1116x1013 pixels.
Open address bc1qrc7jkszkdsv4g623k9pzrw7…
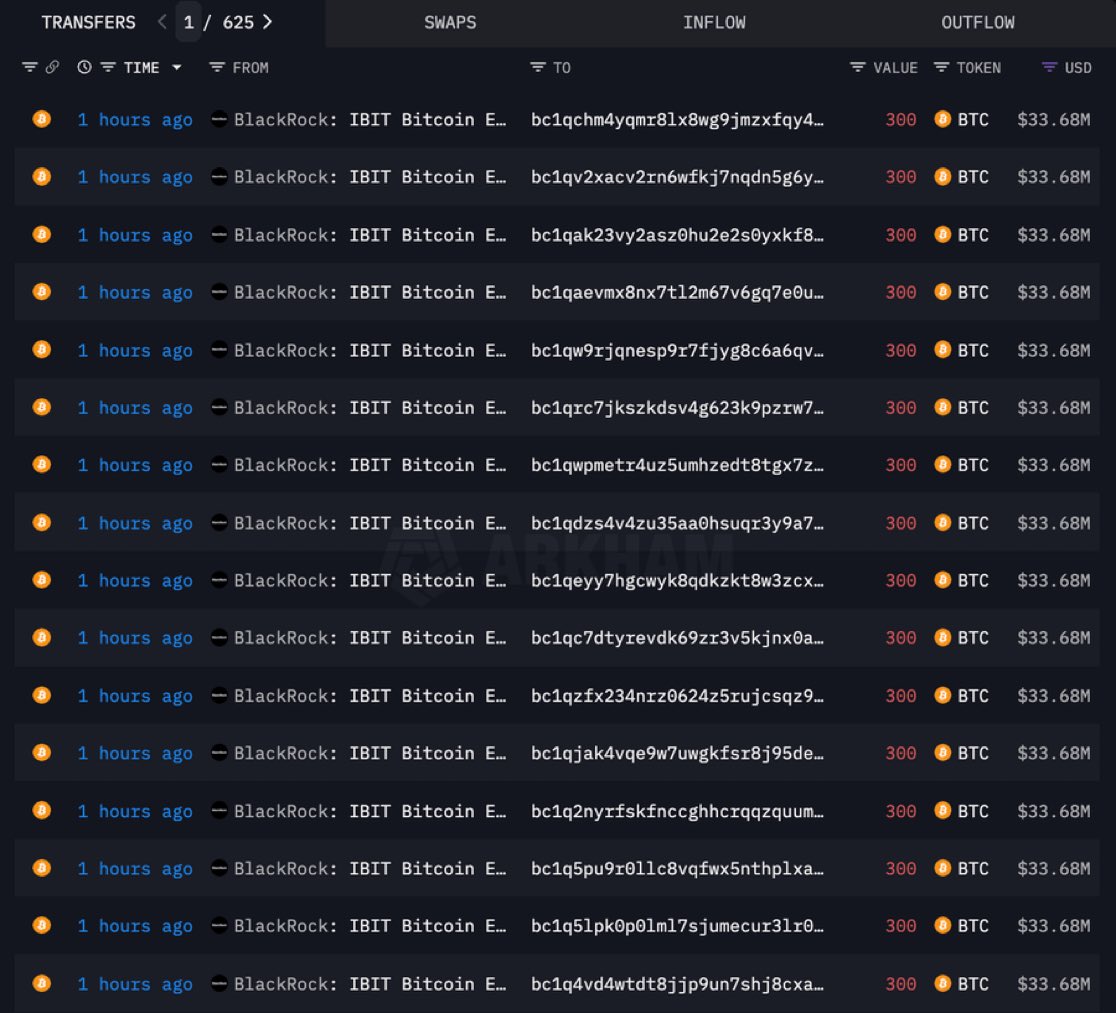pyautogui.click(x=677, y=407)
